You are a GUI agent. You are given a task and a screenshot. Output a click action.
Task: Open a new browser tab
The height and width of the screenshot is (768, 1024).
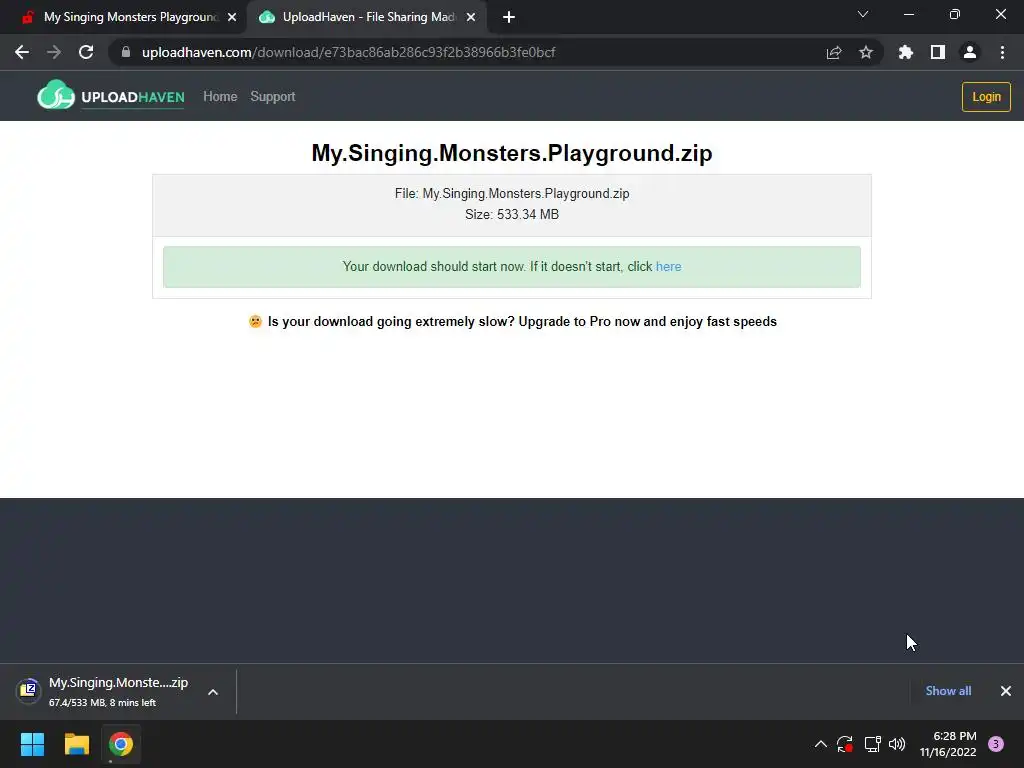(509, 17)
